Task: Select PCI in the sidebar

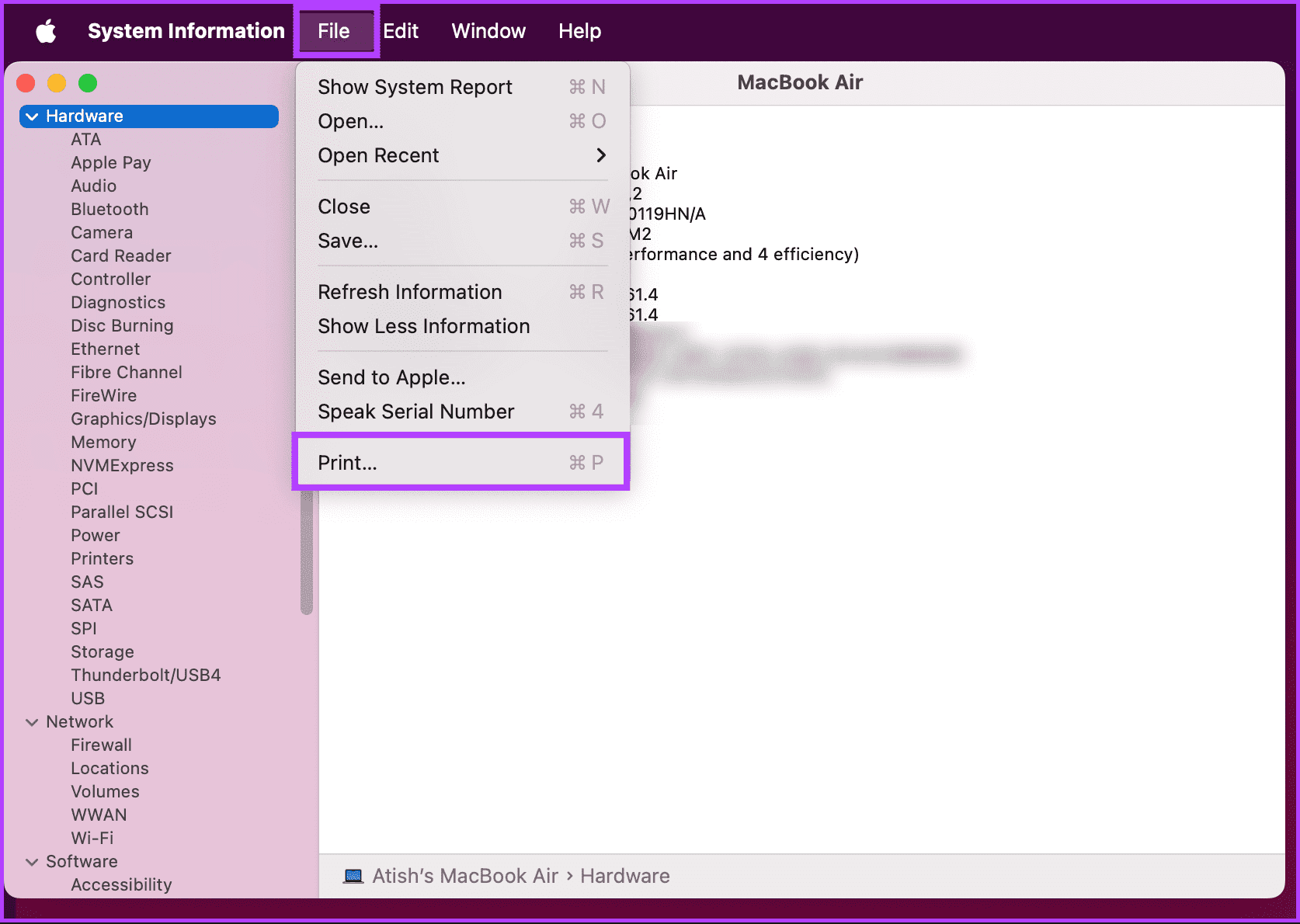Action: (x=85, y=489)
